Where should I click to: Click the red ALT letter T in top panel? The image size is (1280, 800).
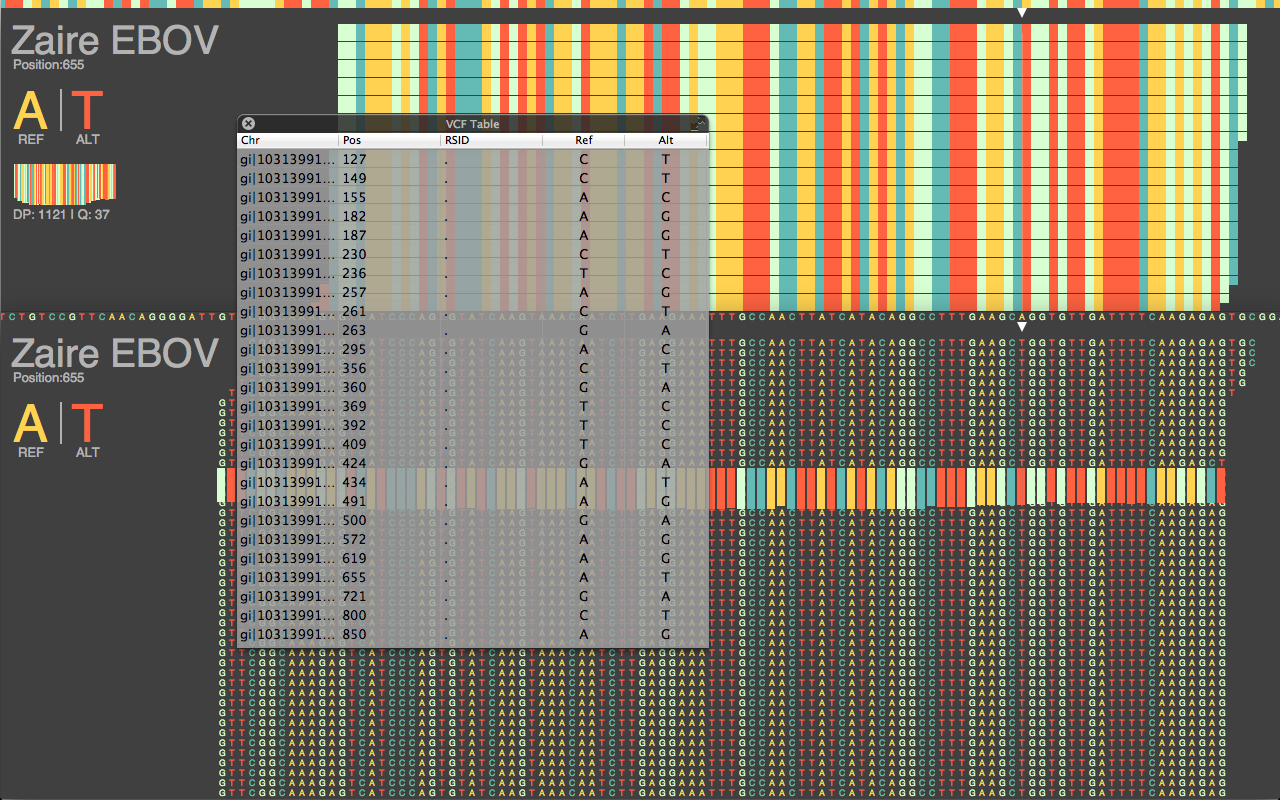click(88, 110)
